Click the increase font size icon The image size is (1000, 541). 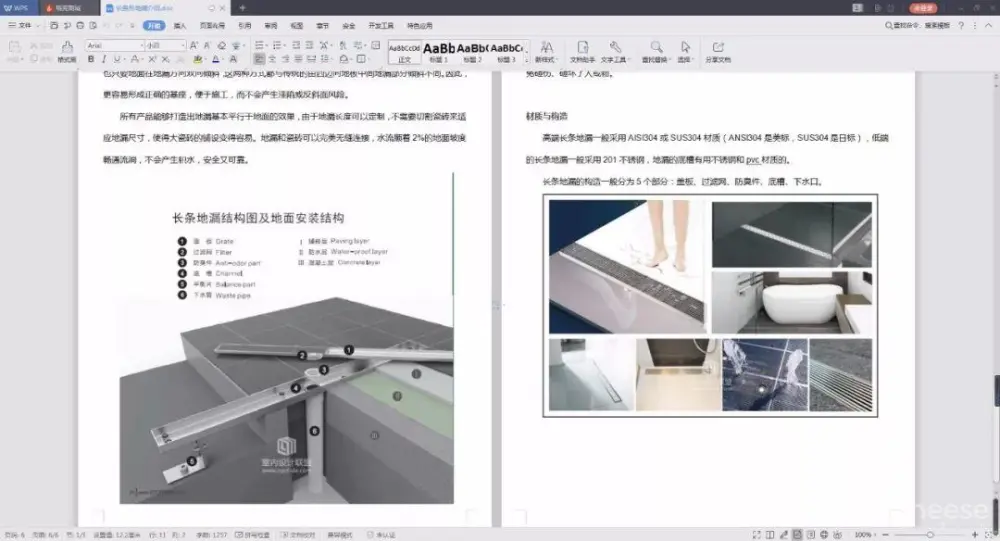(194, 45)
